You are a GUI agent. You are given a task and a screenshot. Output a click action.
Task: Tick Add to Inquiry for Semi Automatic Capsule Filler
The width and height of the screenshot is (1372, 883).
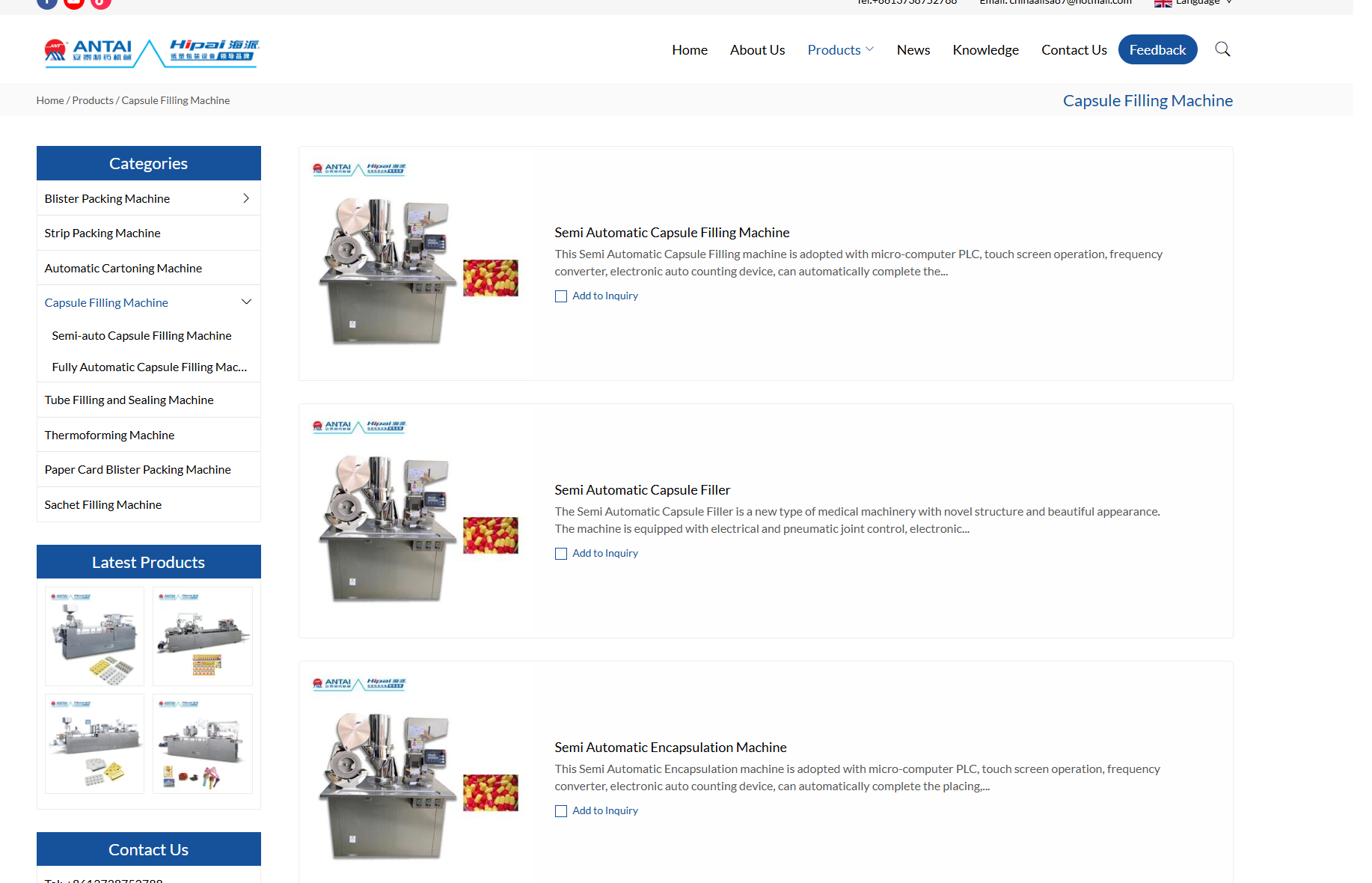(561, 554)
